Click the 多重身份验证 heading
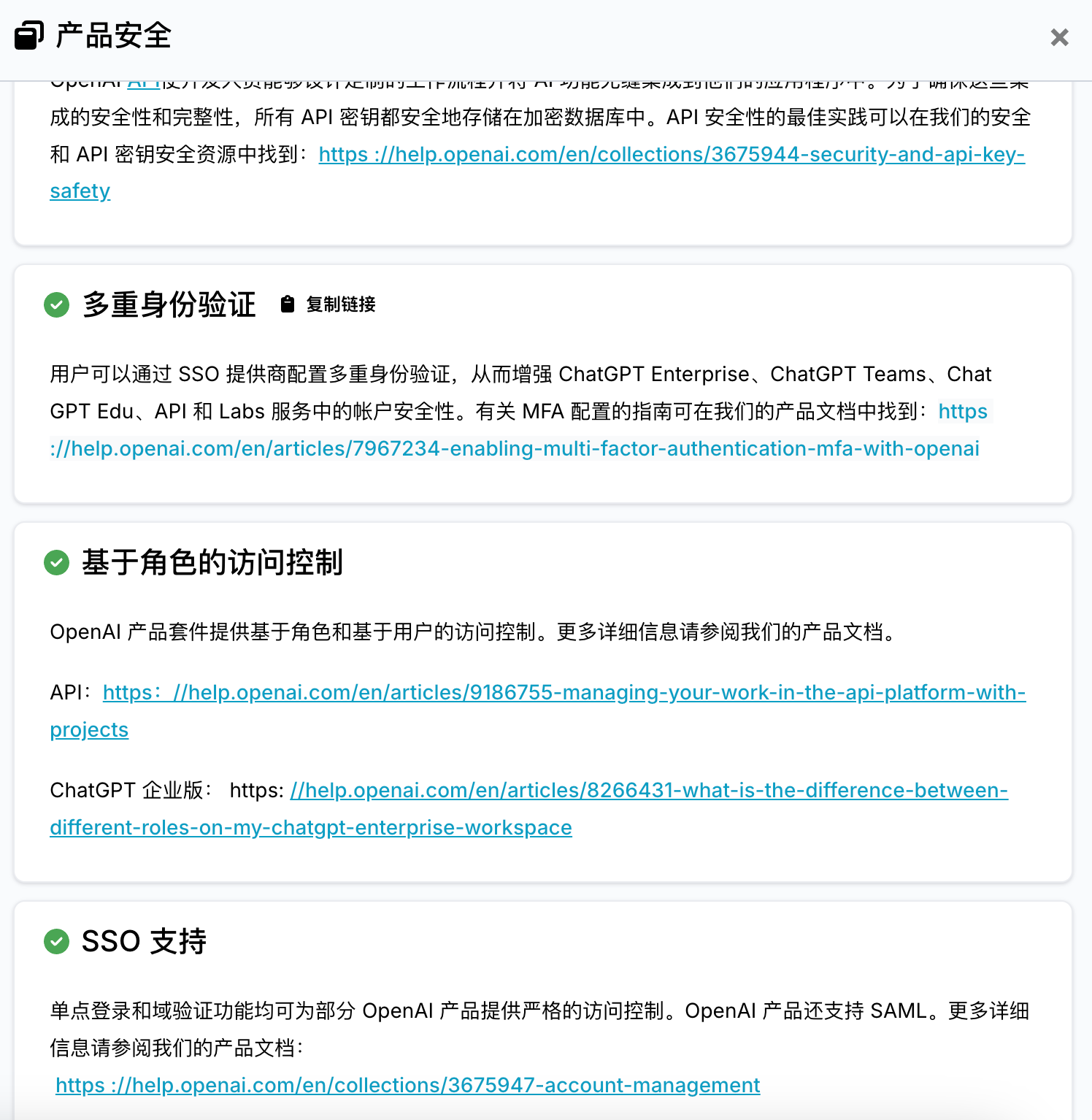The width and height of the screenshot is (1092, 1120). point(169,304)
